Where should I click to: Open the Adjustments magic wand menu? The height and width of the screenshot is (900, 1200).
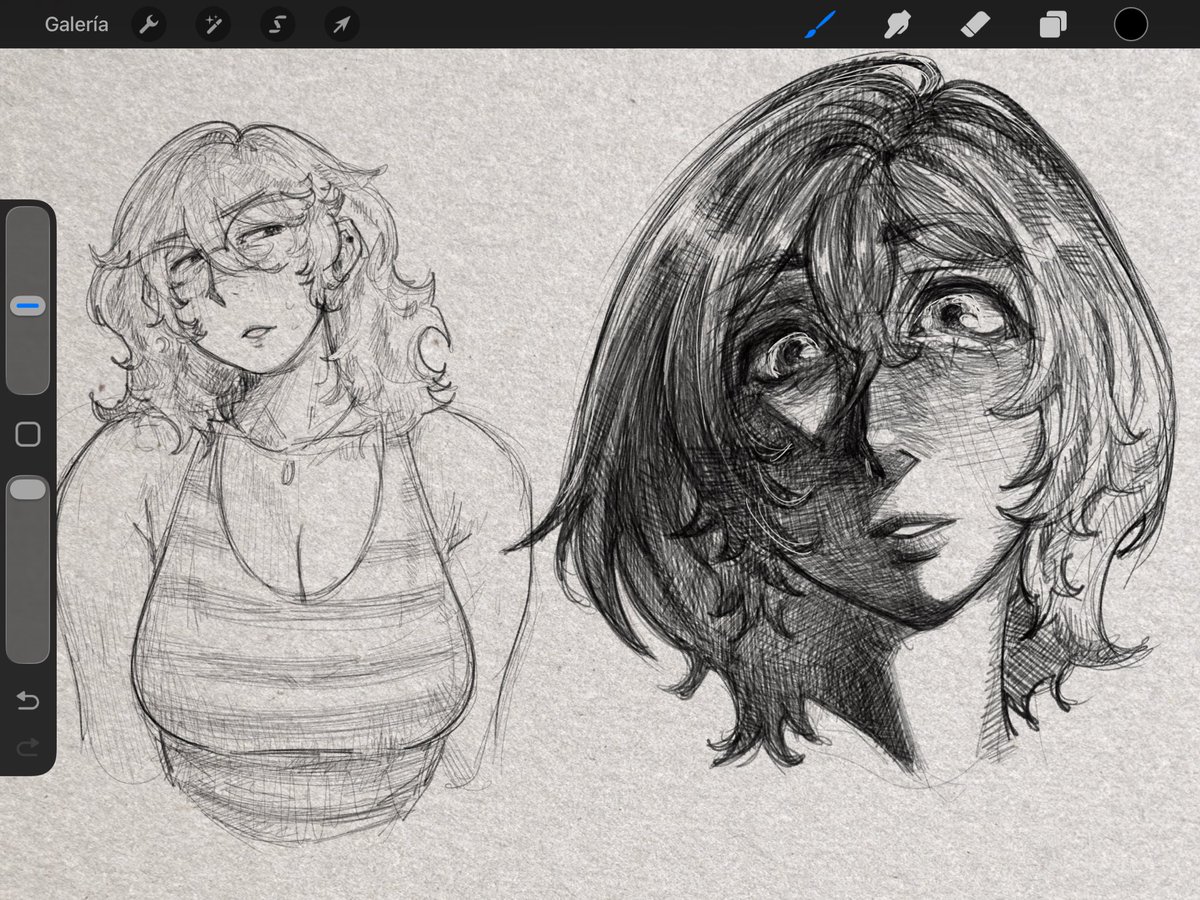213,24
